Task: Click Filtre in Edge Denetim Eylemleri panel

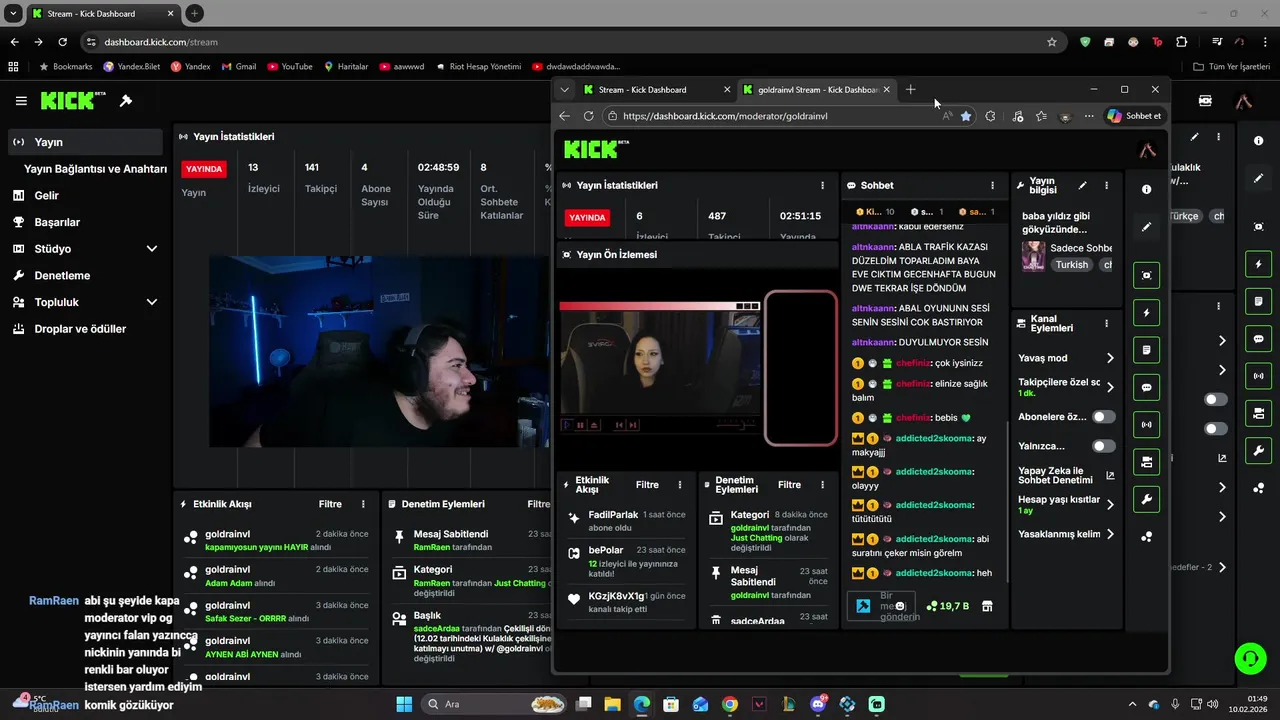Action: 789,485
